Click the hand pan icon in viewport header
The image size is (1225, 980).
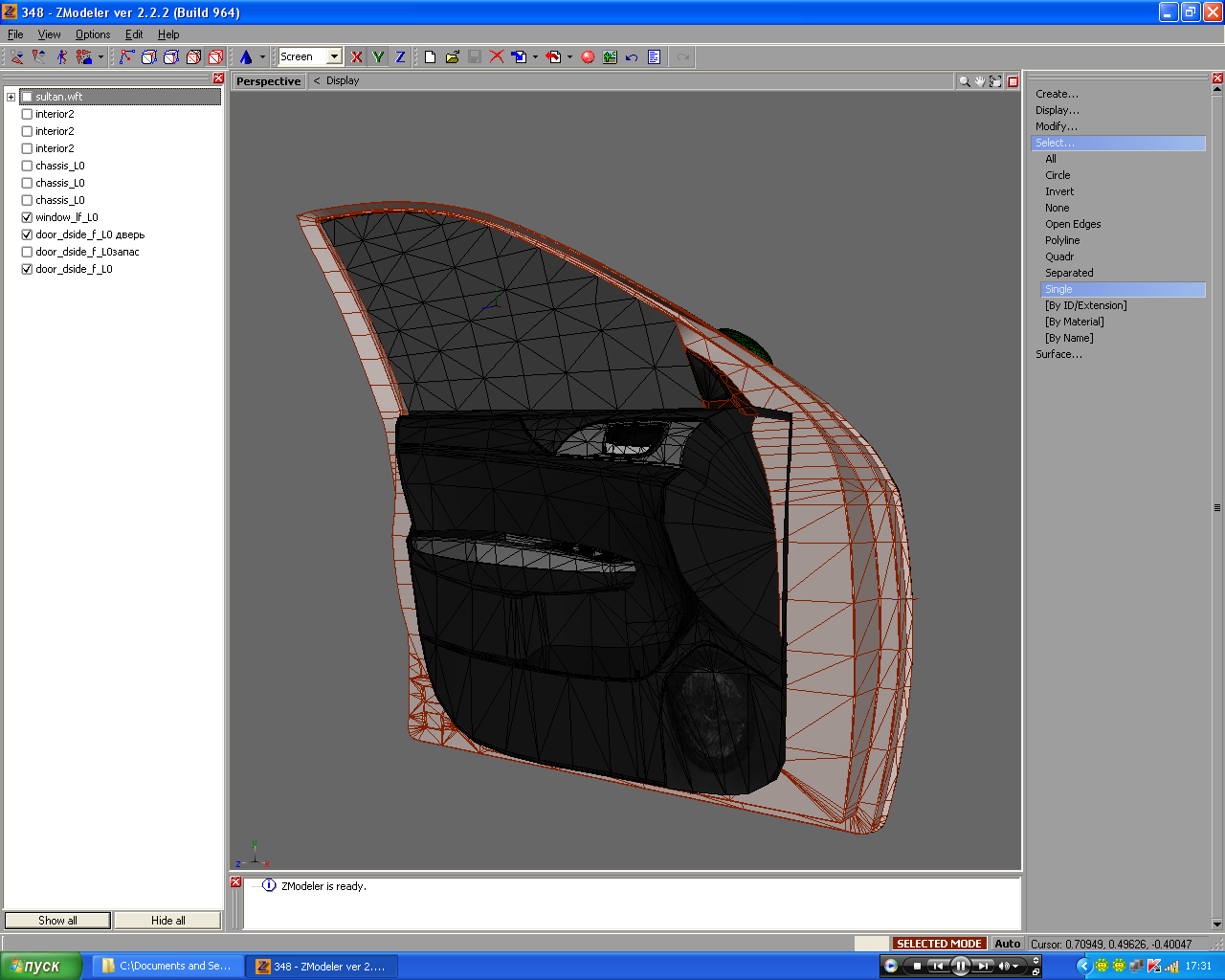(980, 81)
